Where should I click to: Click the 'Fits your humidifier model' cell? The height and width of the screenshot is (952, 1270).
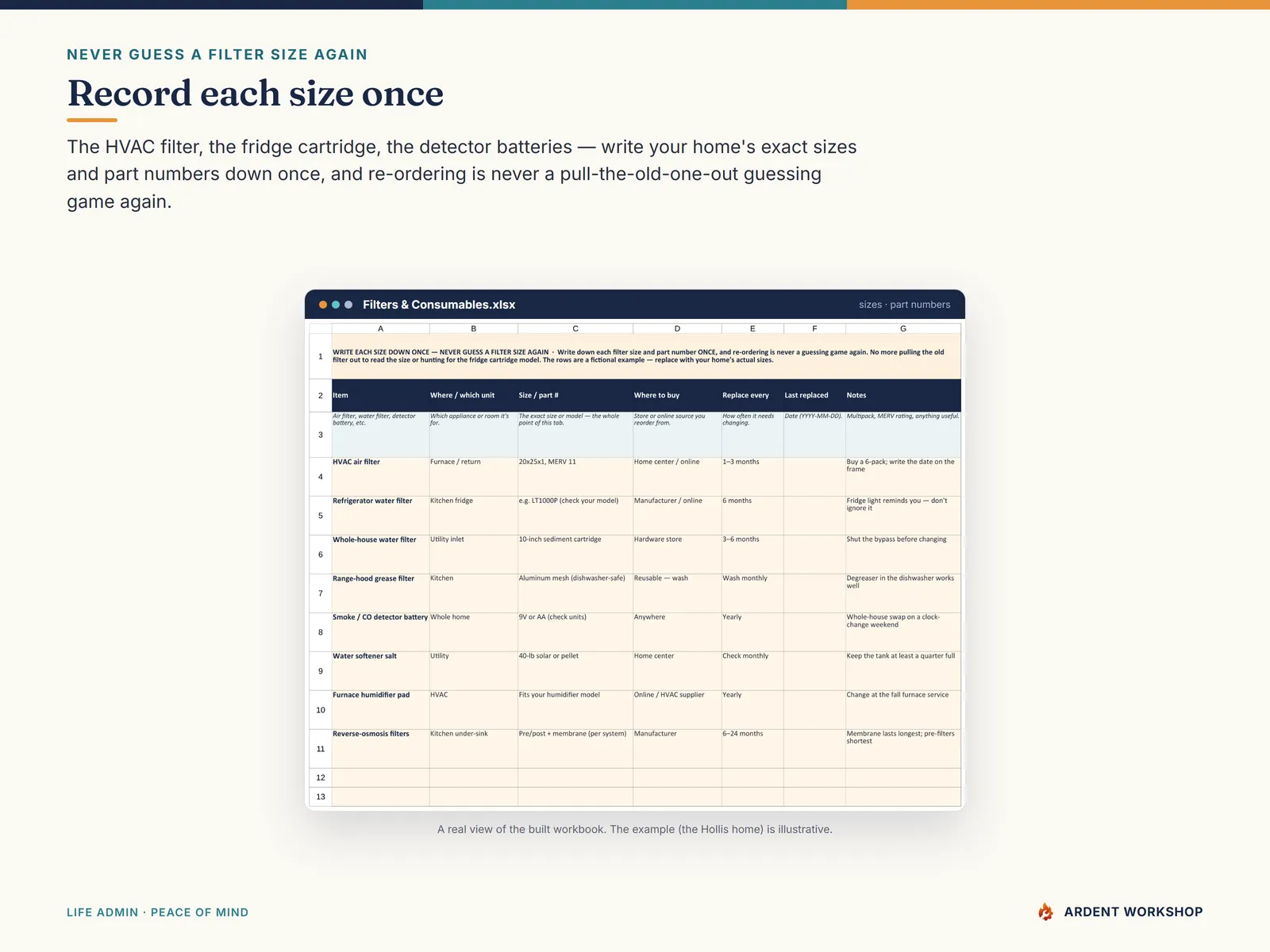click(x=575, y=710)
